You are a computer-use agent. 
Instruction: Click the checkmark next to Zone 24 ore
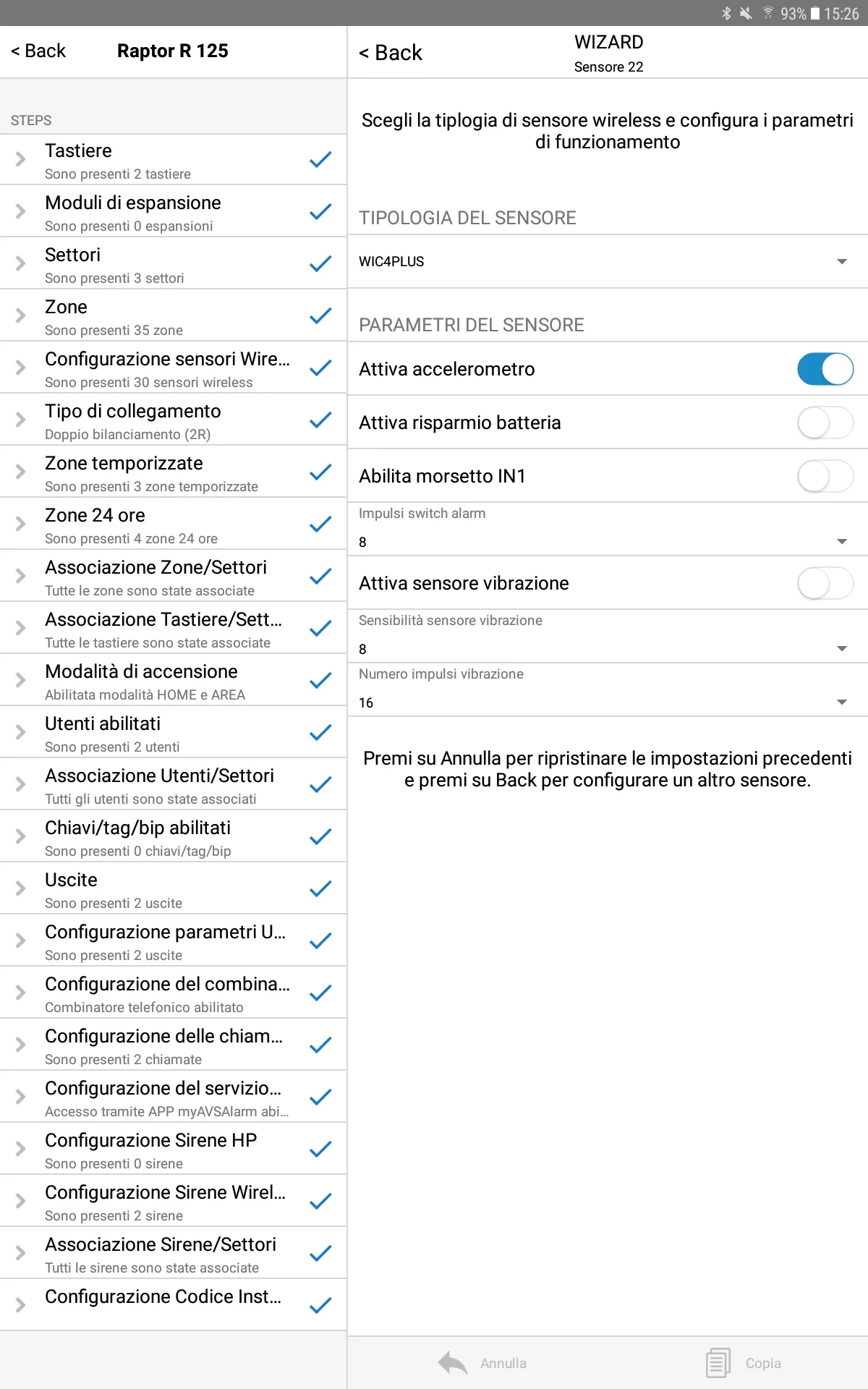[x=320, y=524]
